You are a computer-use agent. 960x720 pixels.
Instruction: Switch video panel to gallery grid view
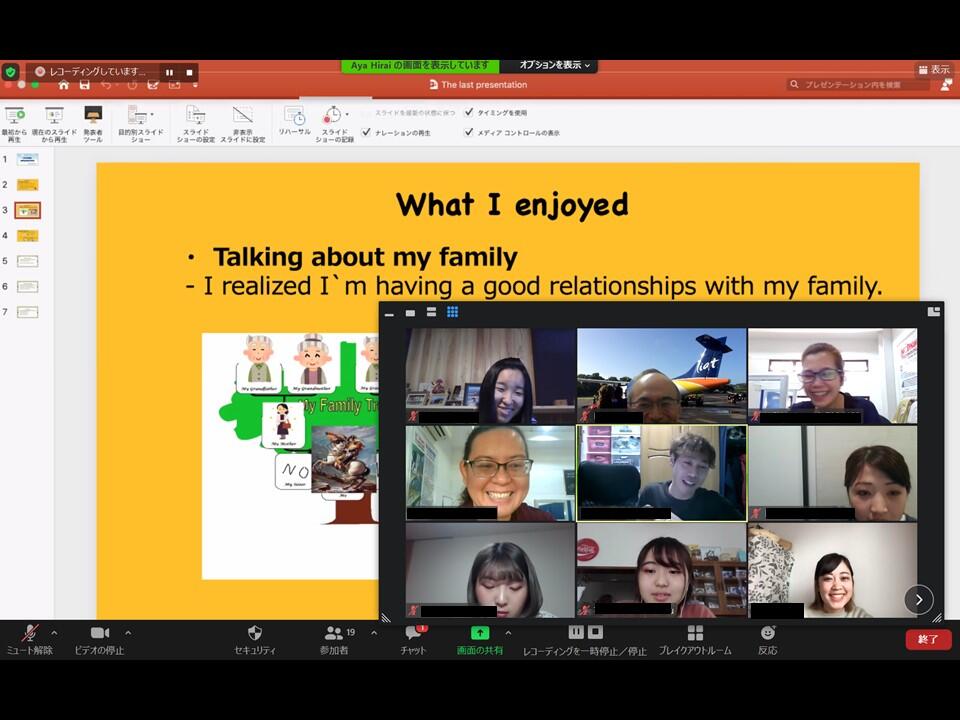point(452,312)
